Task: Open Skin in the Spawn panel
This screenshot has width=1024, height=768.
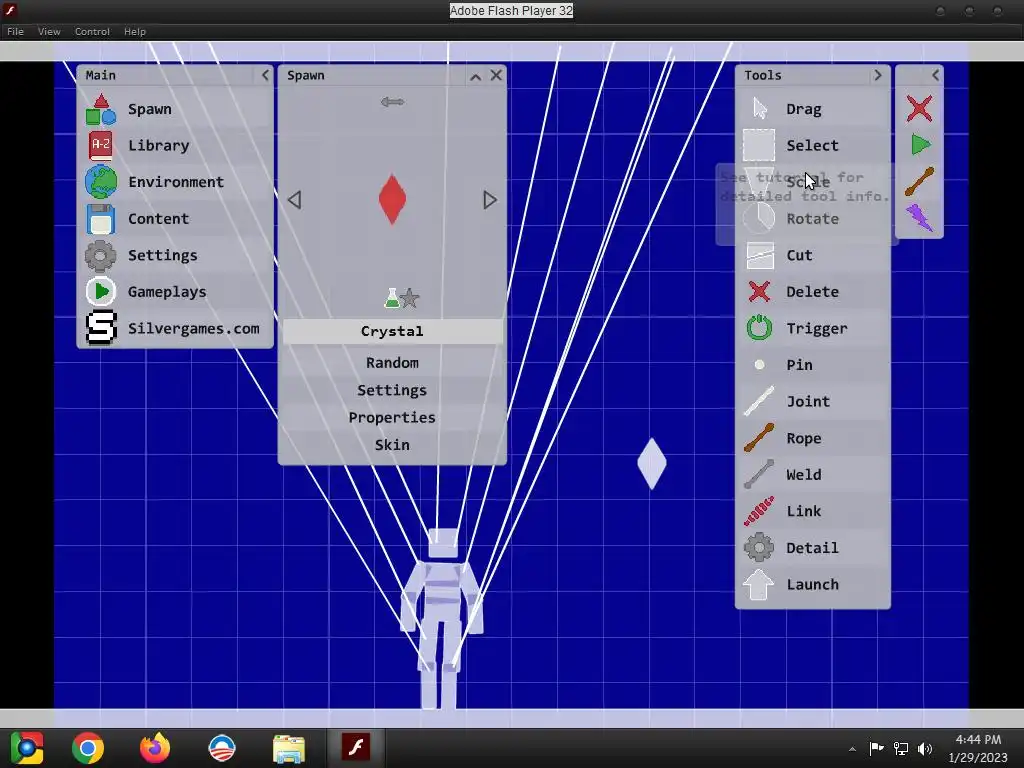Action: point(392,445)
